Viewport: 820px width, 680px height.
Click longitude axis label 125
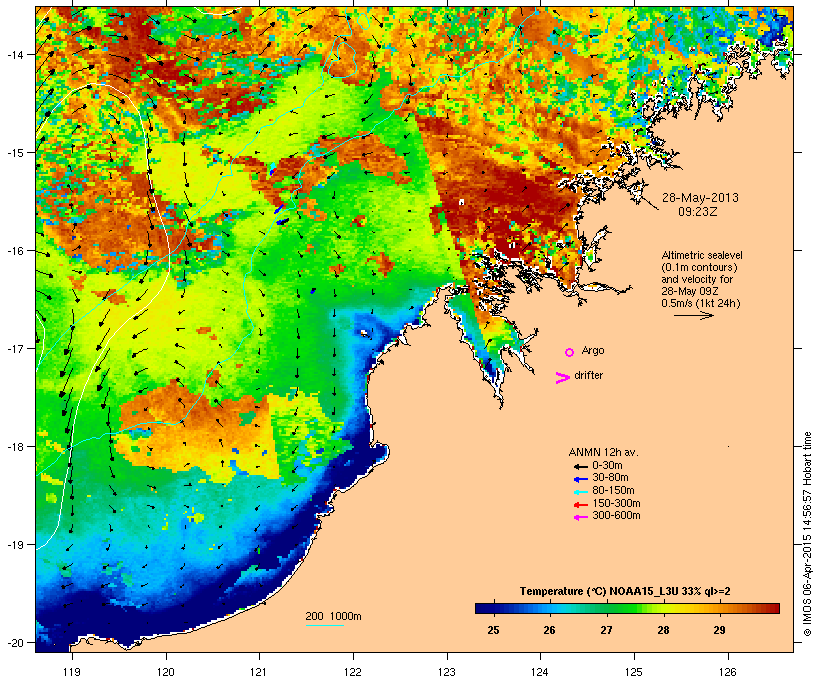pos(634,672)
